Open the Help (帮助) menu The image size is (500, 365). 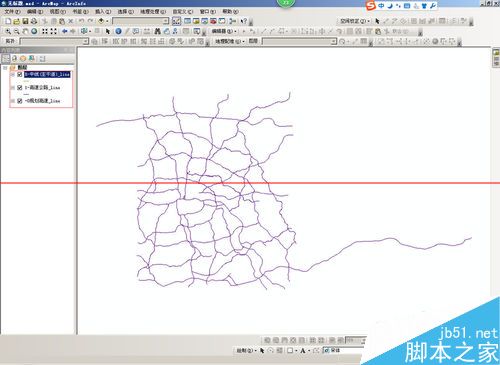(x=230, y=11)
